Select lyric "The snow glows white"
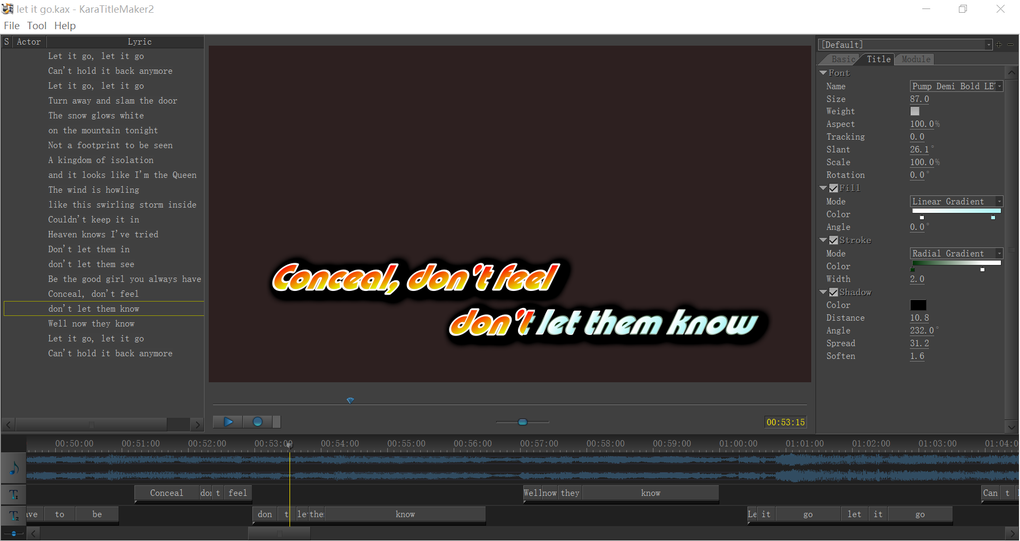 pos(96,116)
